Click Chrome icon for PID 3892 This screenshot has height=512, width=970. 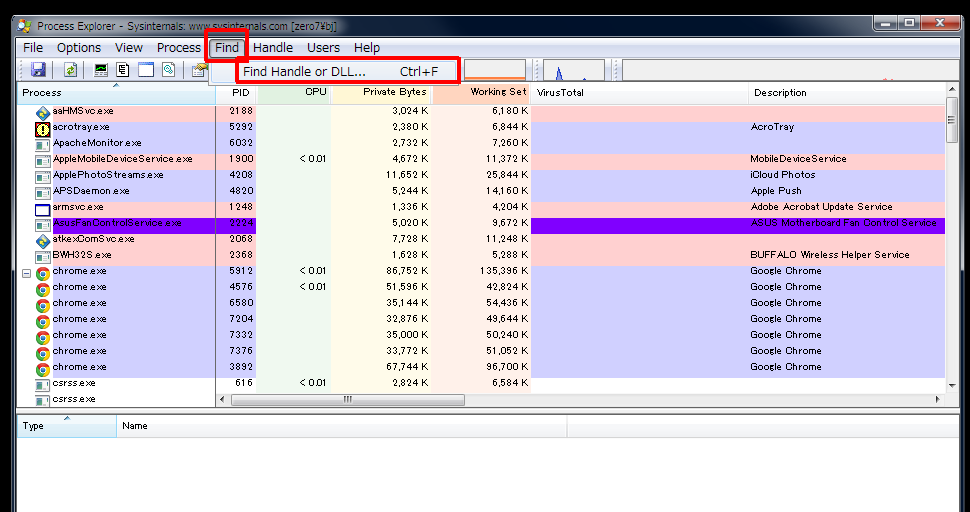43,370
